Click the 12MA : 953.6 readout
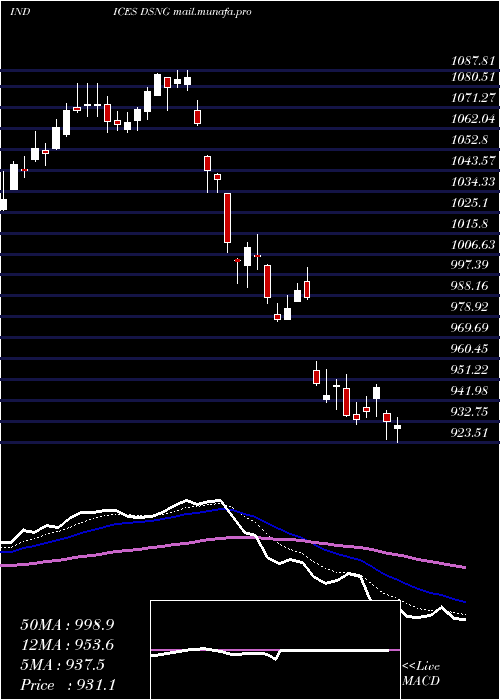Screen dimensions: 500x700 (67, 645)
